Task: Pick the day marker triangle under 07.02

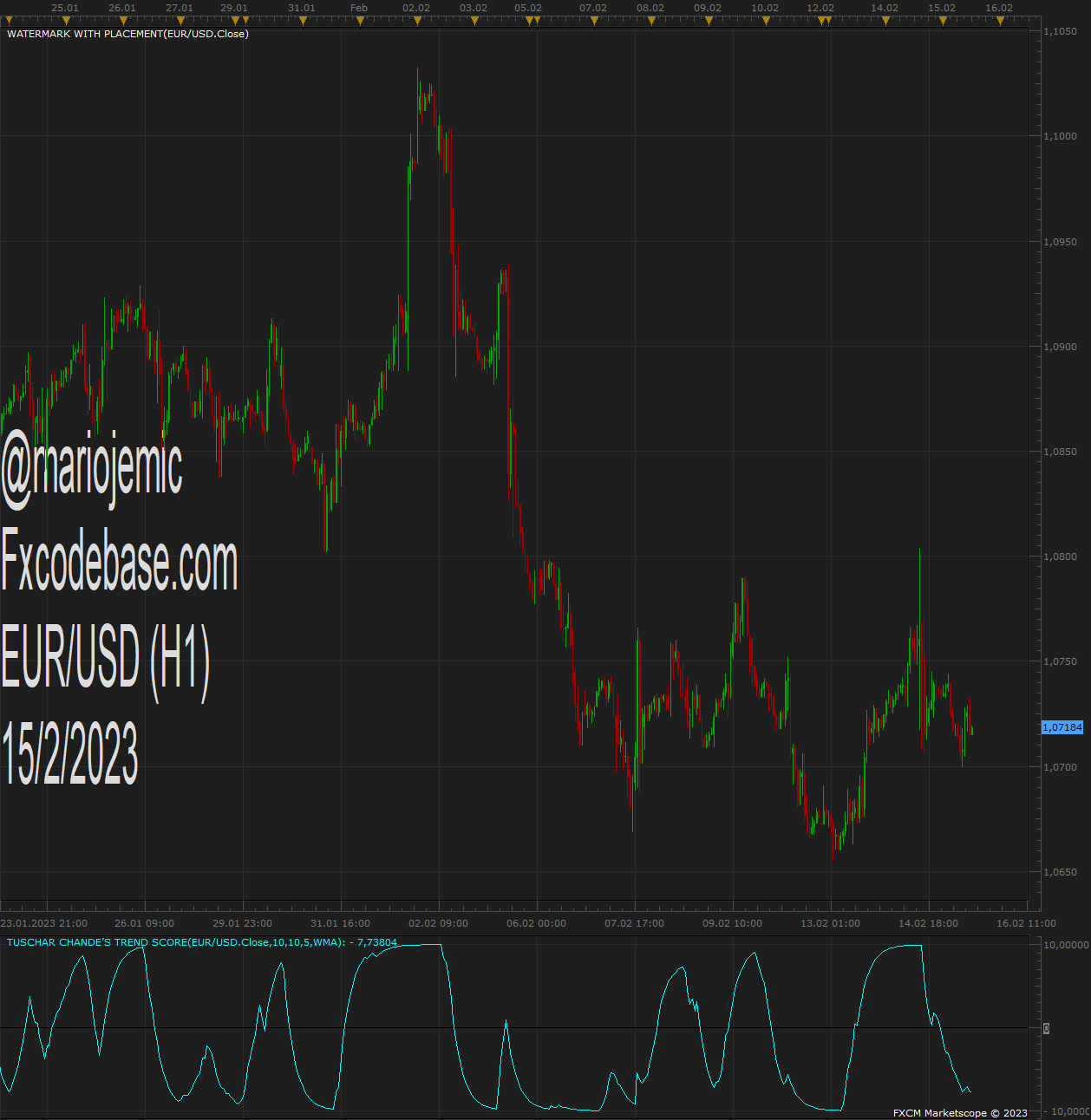Action: coord(594,21)
